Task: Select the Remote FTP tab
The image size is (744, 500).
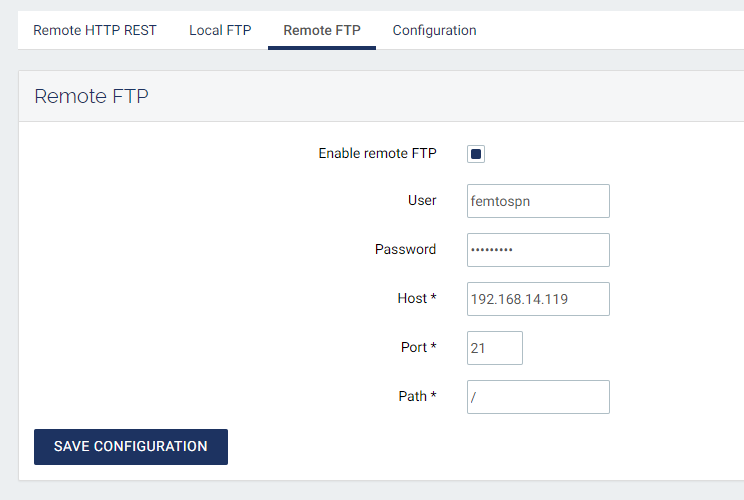Action: 322,30
